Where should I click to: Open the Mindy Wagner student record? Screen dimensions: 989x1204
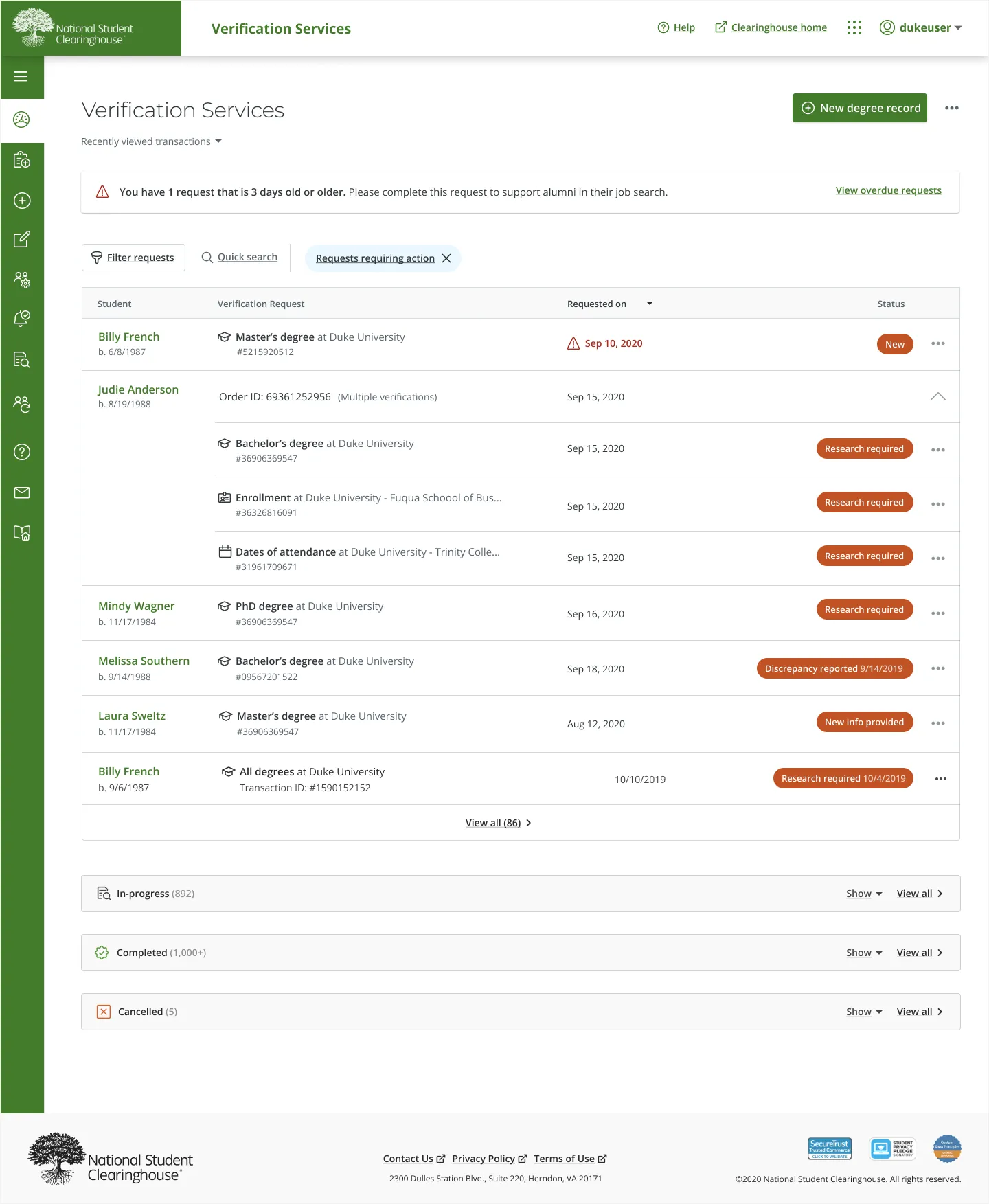click(136, 606)
